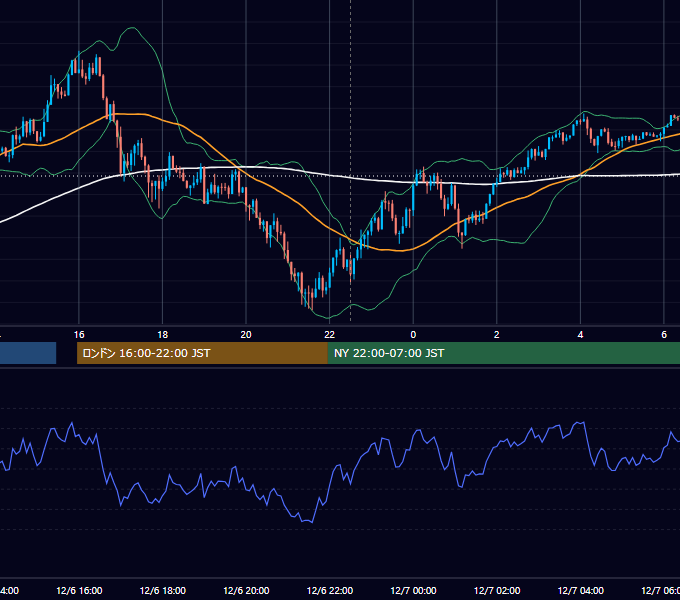Click the 0 hour label on upper axis
The height and width of the screenshot is (600, 680).
tap(413, 334)
